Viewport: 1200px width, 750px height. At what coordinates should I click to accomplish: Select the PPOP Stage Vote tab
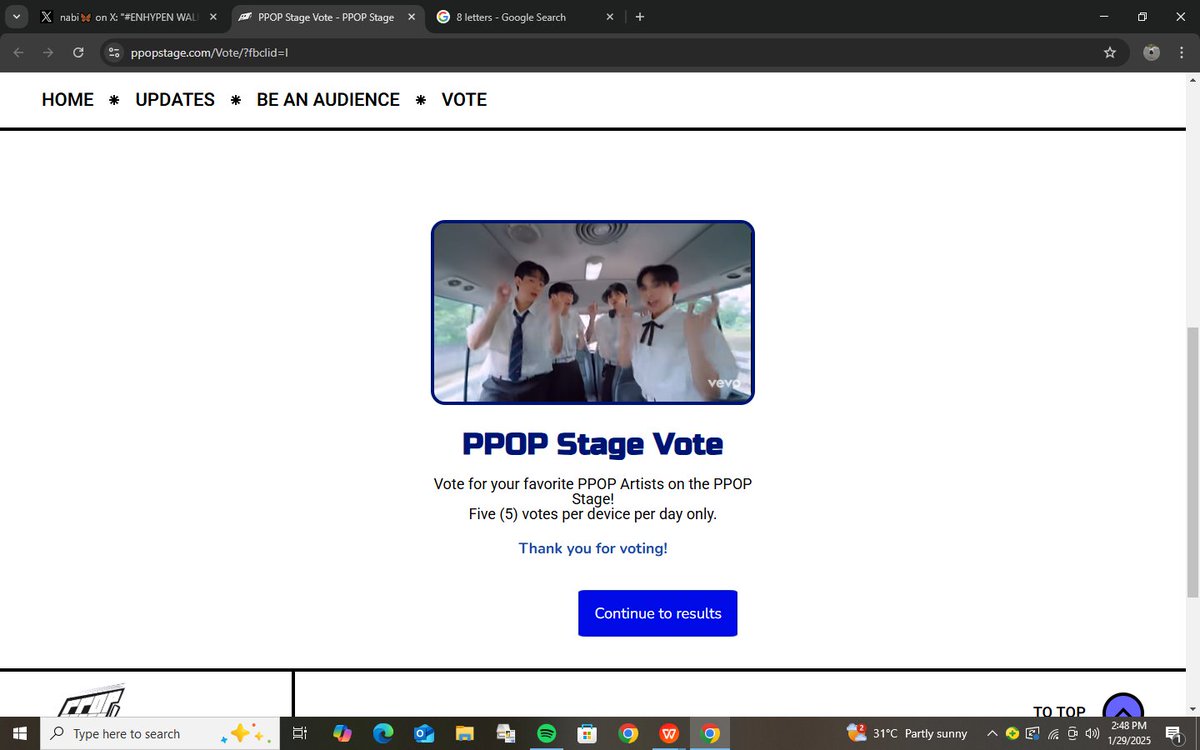pyautogui.click(x=326, y=17)
